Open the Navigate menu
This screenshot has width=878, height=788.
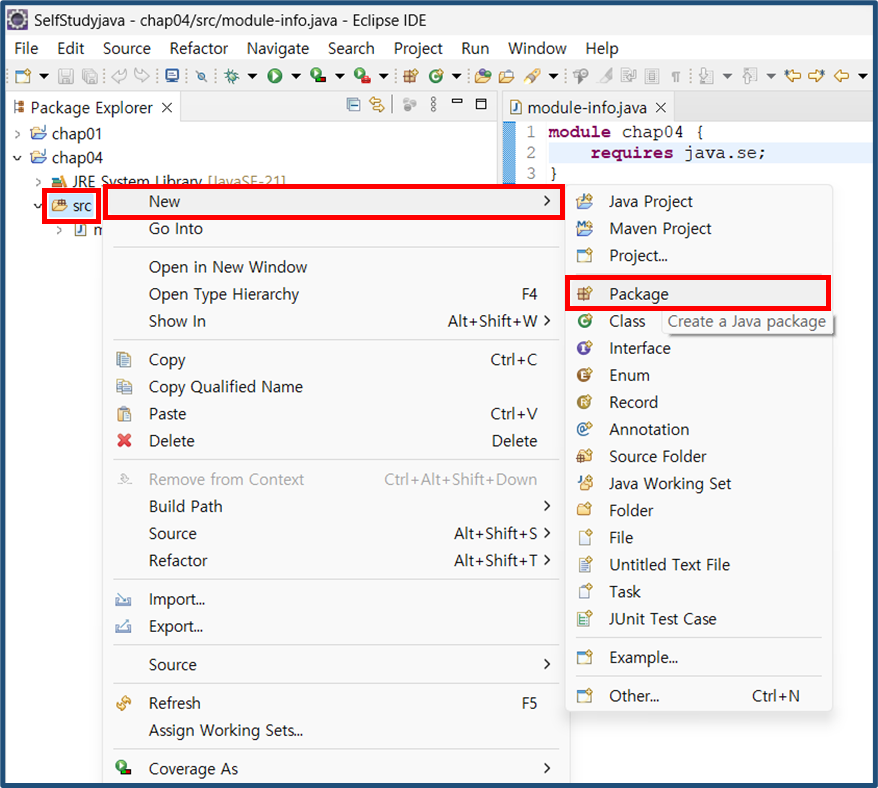pyautogui.click(x=278, y=49)
